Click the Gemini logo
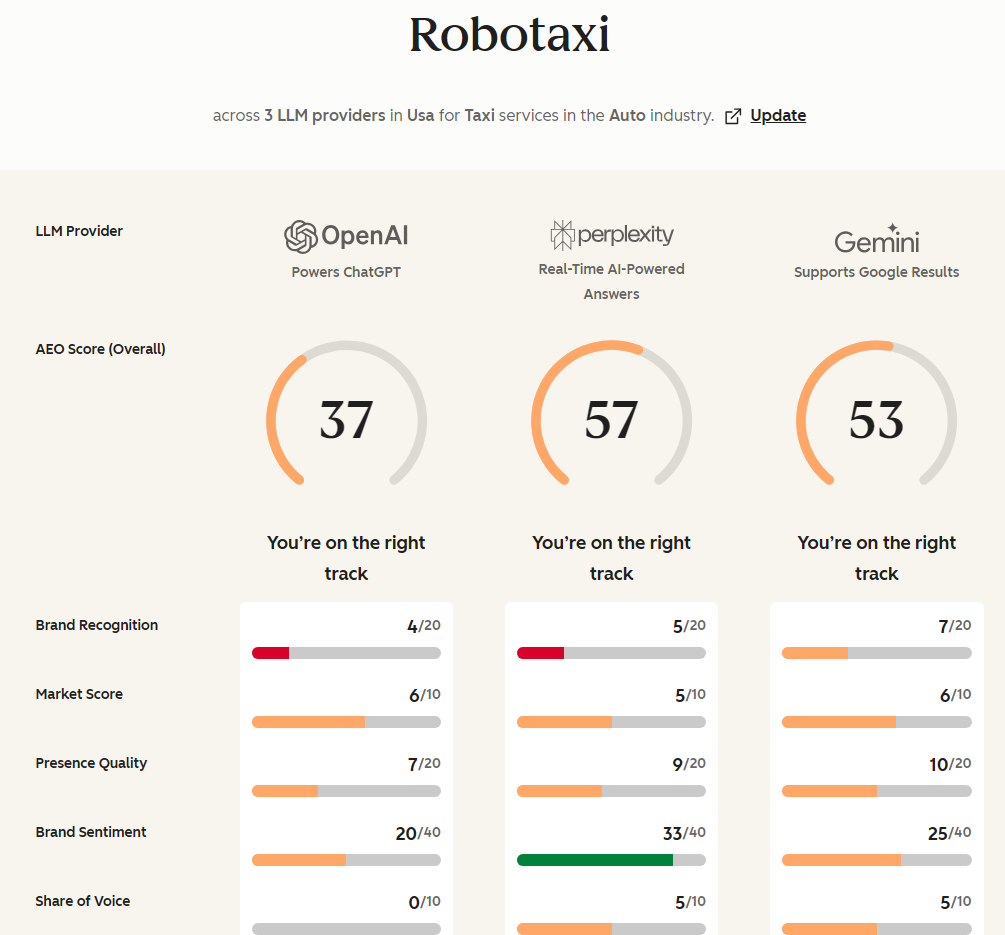 (x=876, y=238)
